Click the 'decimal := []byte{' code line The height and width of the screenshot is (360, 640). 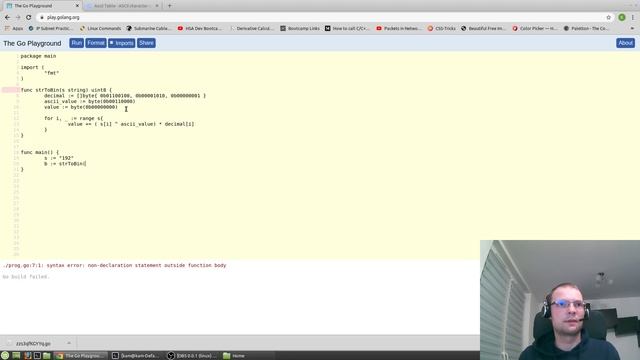click(125, 96)
